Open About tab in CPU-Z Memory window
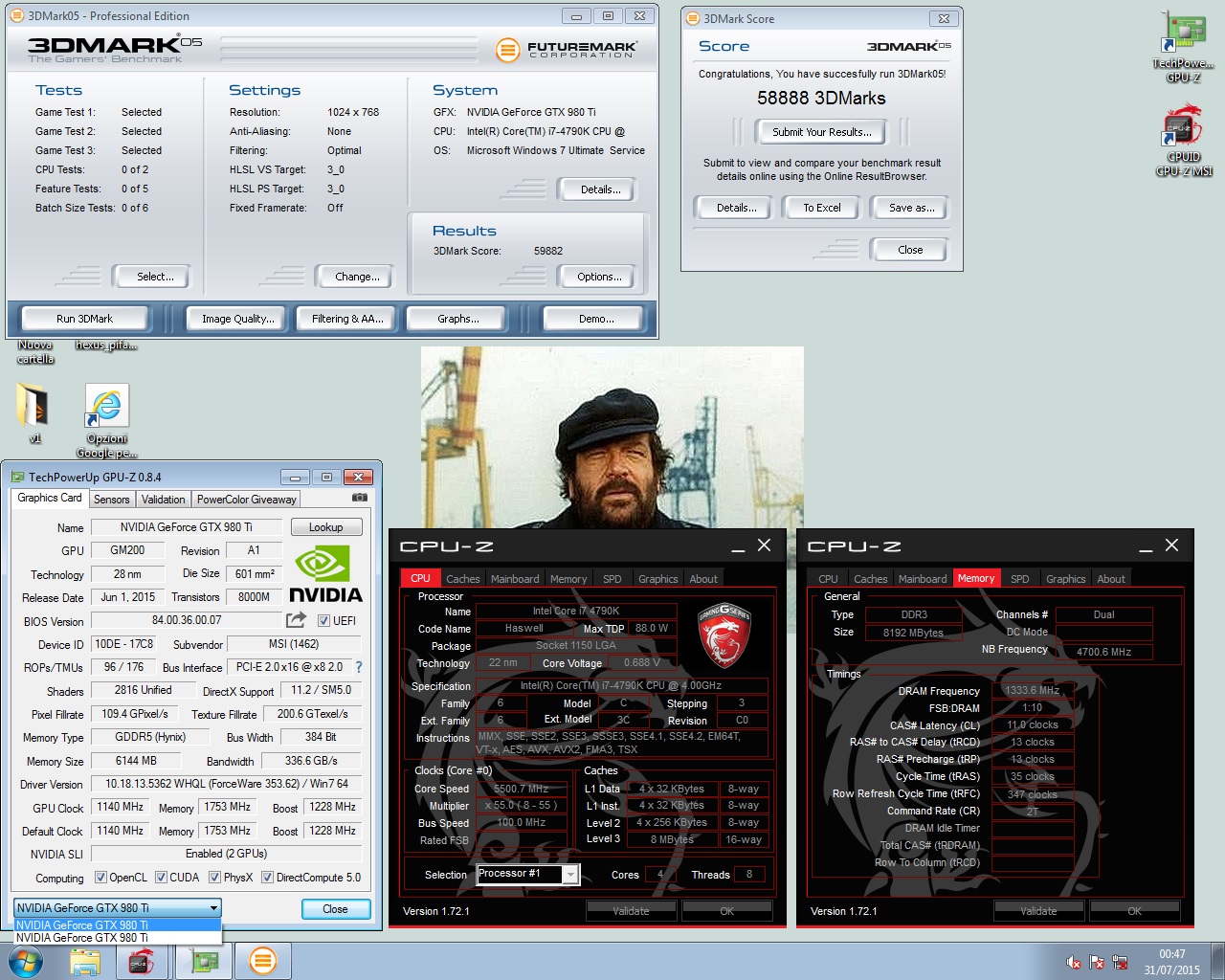 [1111, 578]
